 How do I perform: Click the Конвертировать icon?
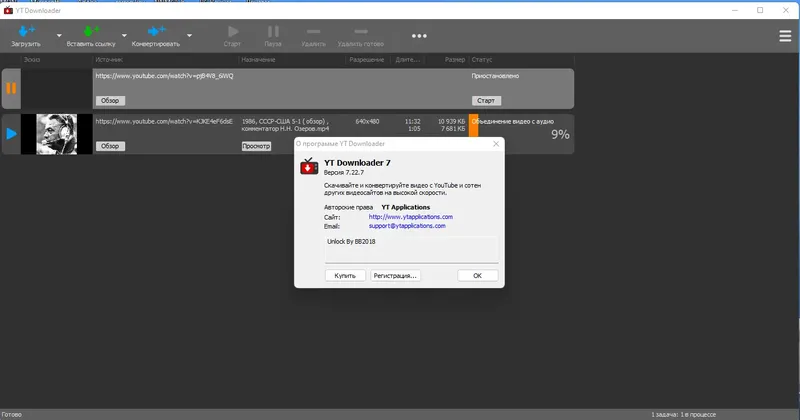156,32
